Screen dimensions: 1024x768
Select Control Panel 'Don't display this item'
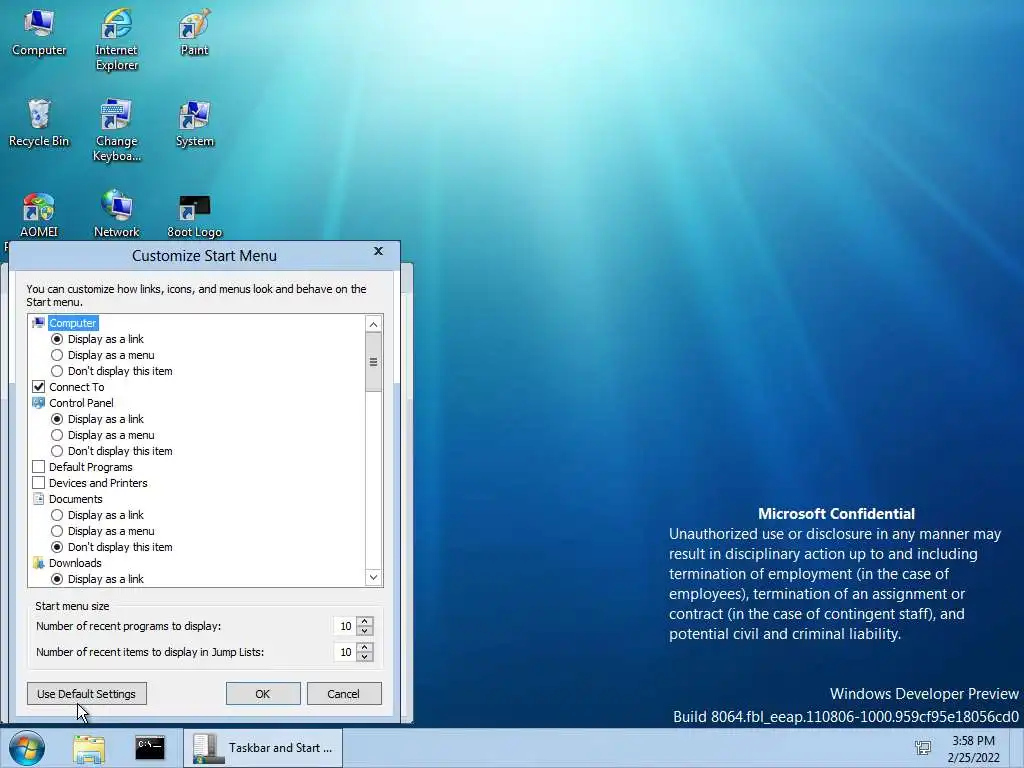coord(57,451)
